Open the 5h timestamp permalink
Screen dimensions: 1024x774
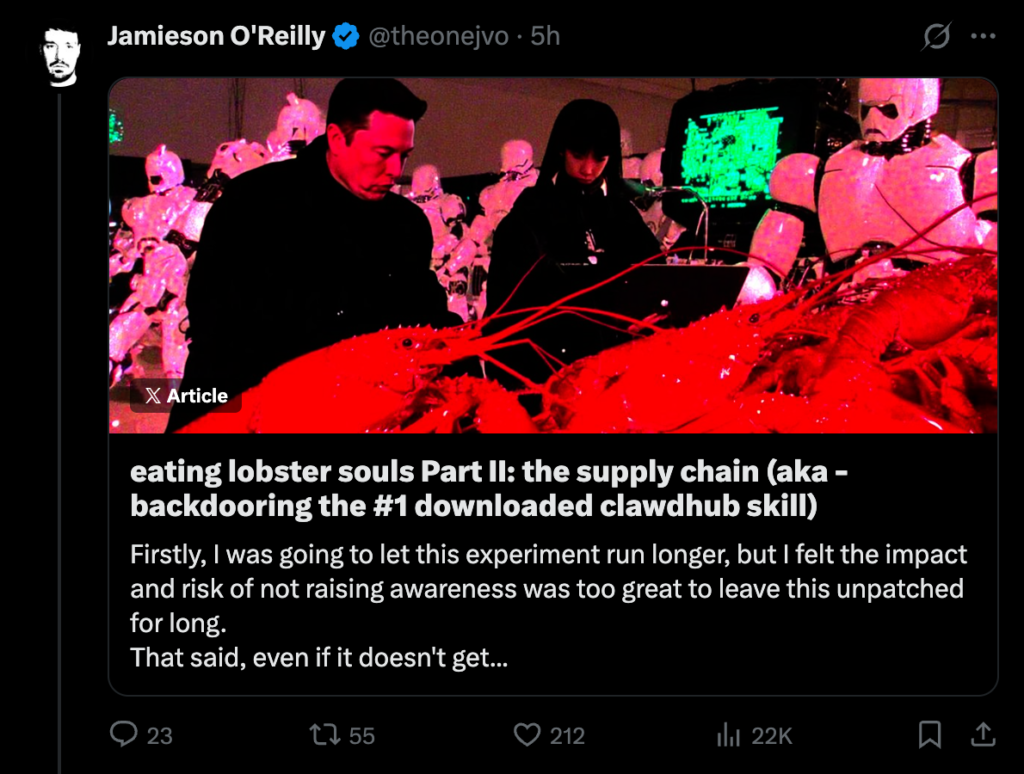[545, 37]
